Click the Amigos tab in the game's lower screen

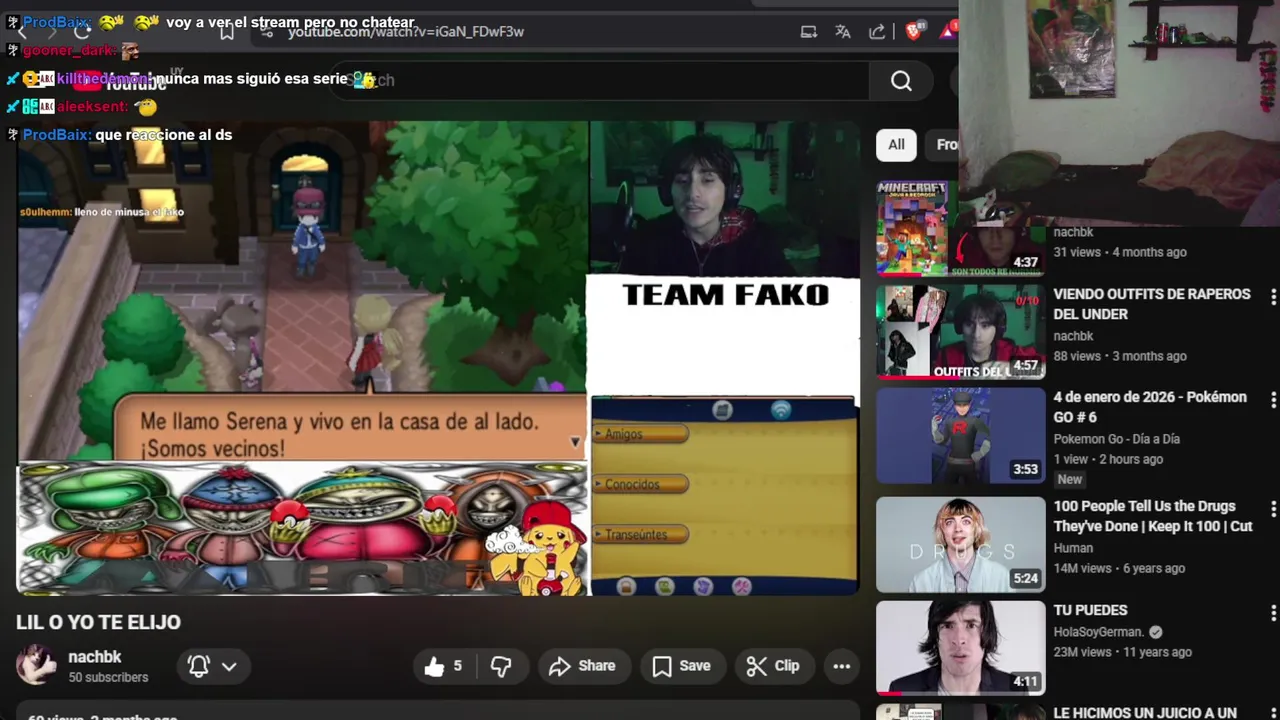click(641, 434)
